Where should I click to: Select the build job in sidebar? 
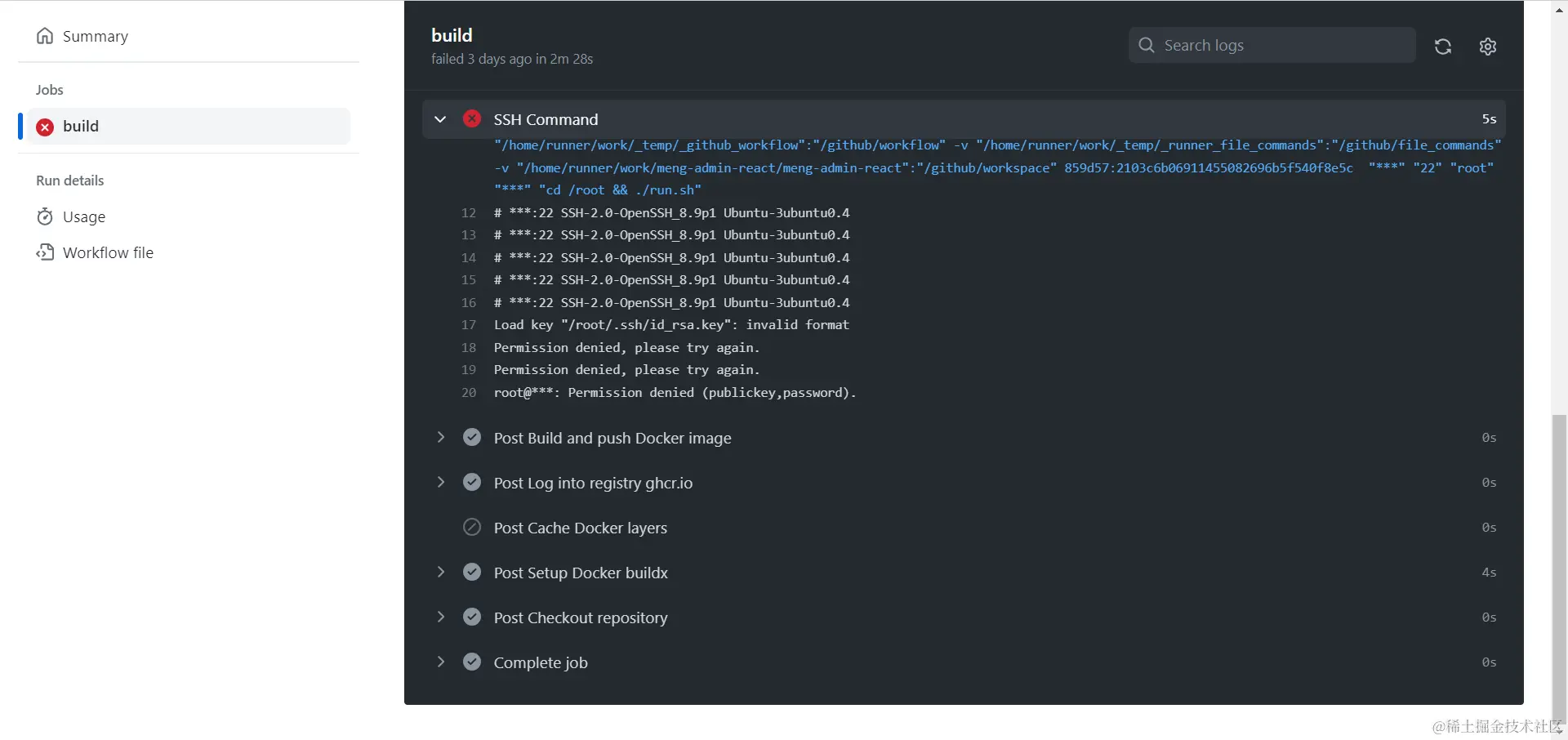coord(189,127)
